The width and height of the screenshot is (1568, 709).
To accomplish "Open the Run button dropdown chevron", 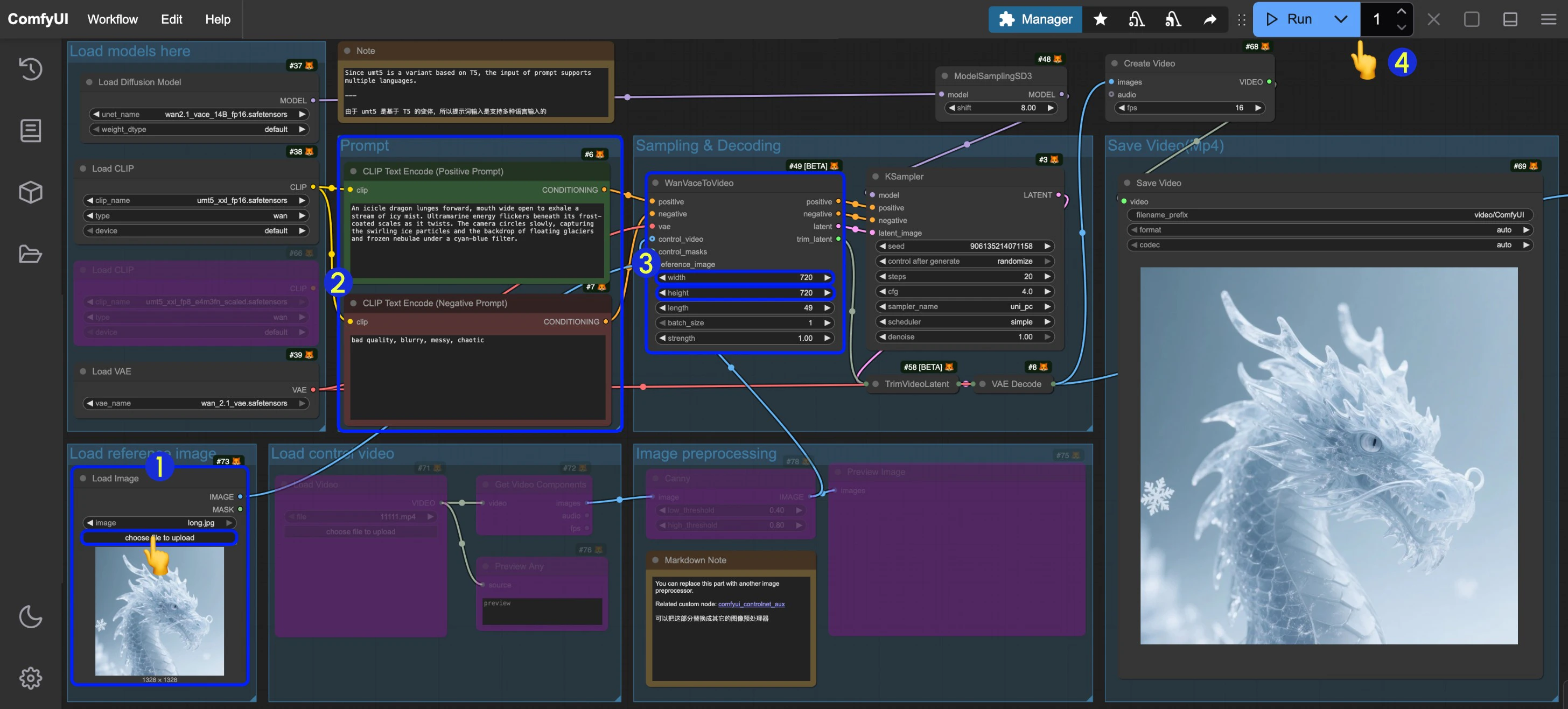I will tap(1340, 19).
